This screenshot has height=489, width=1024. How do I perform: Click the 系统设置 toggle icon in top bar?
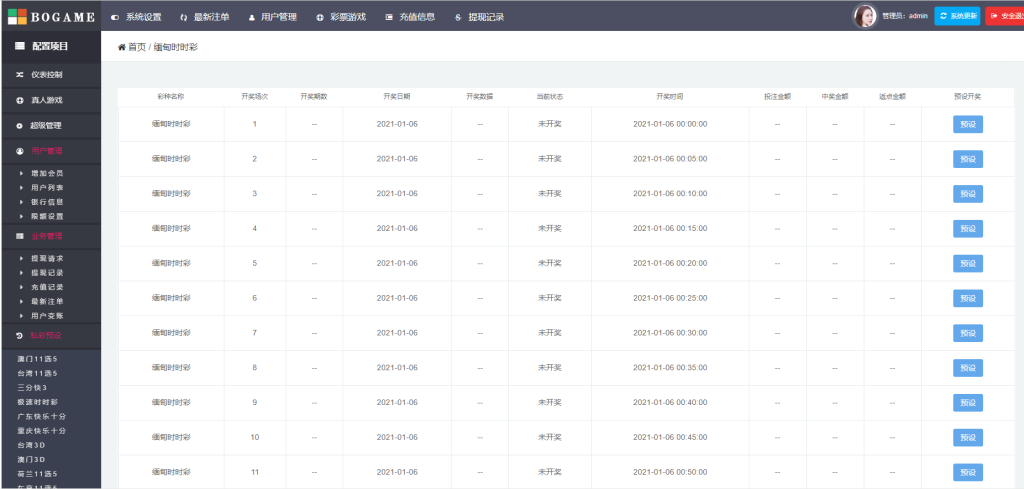pyautogui.click(x=114, y=17)
